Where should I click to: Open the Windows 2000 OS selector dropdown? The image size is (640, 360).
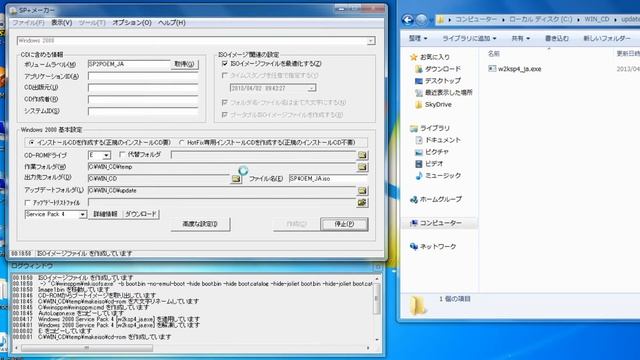[371, 41]
